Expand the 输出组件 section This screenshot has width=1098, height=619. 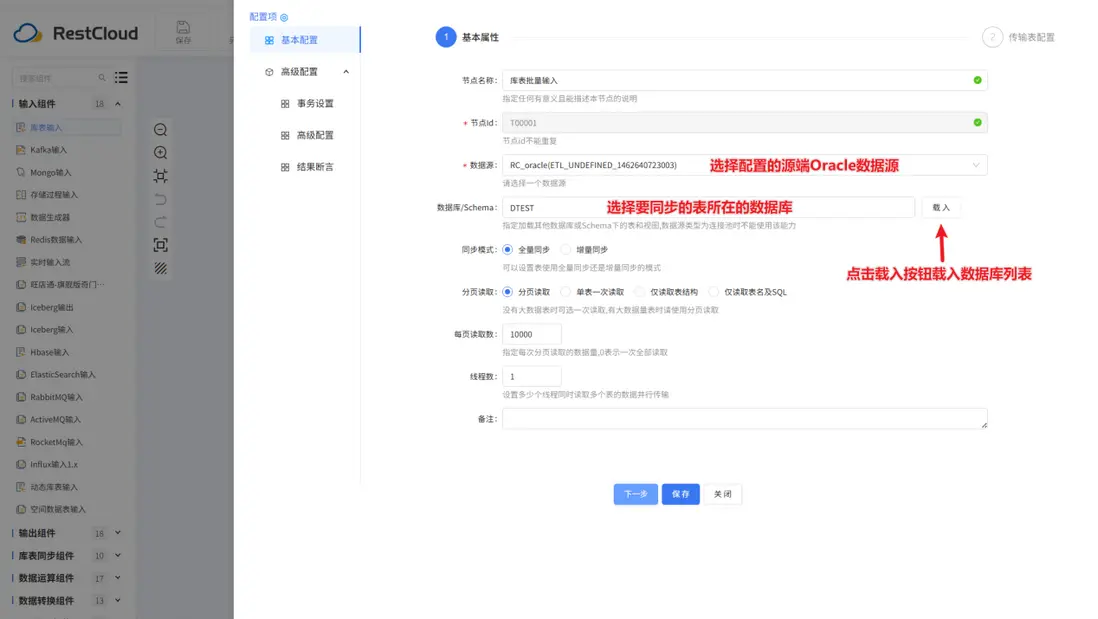tap(62, 532)
